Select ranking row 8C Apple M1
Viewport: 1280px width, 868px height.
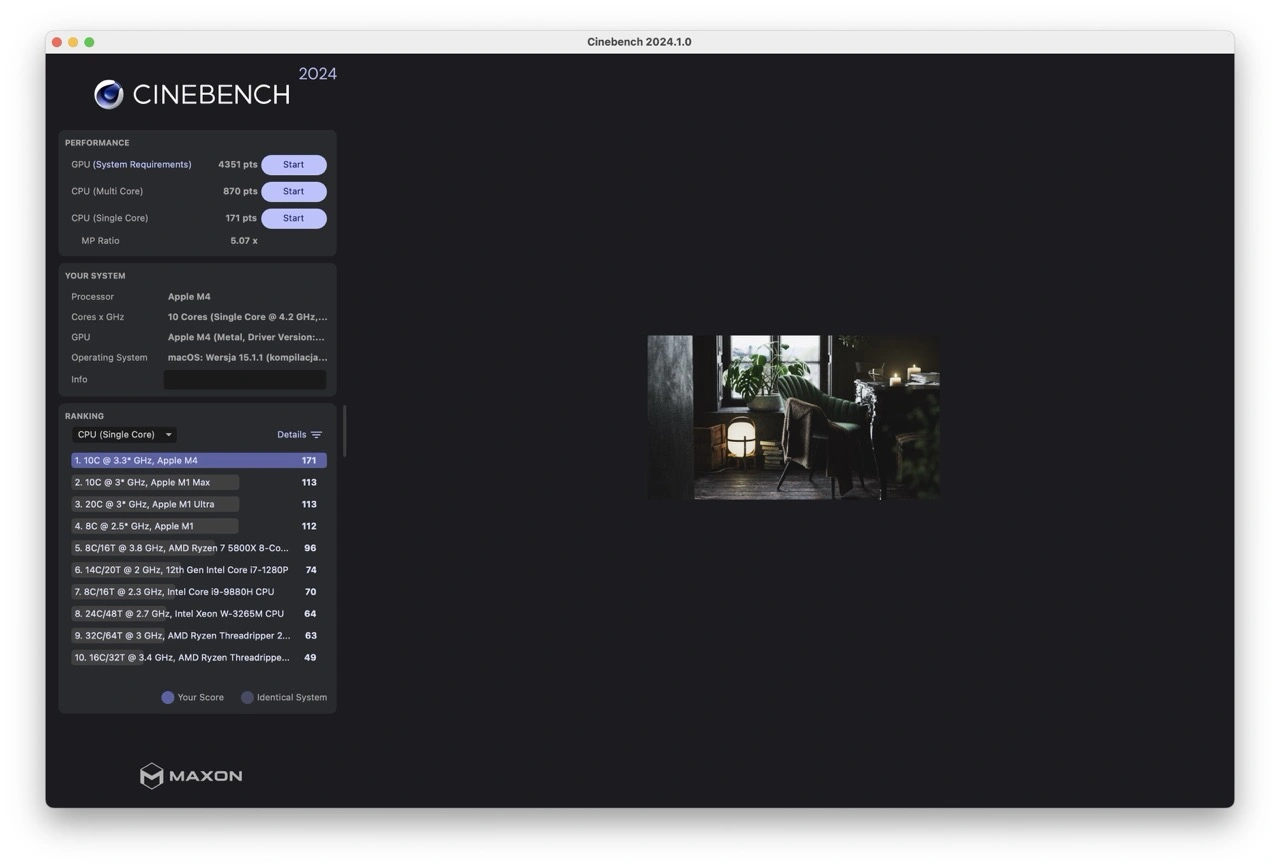pos(199,526)
